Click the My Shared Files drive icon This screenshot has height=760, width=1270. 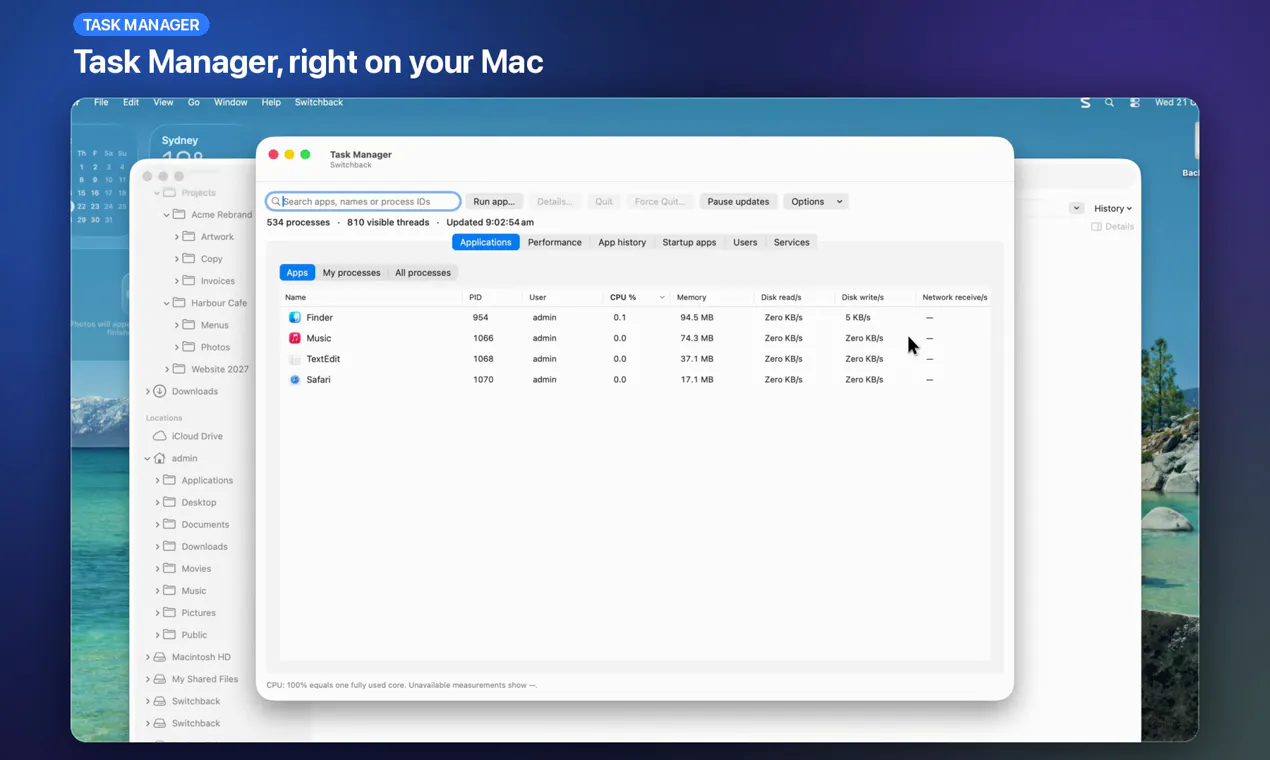pyautogui.click(x=159, y=679)
